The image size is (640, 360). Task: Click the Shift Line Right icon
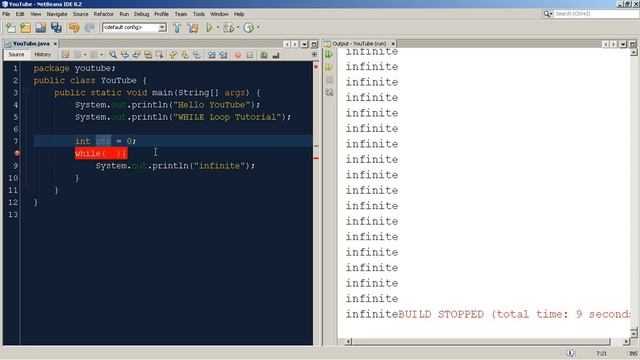pyautogui.click(x=223, y=55)
